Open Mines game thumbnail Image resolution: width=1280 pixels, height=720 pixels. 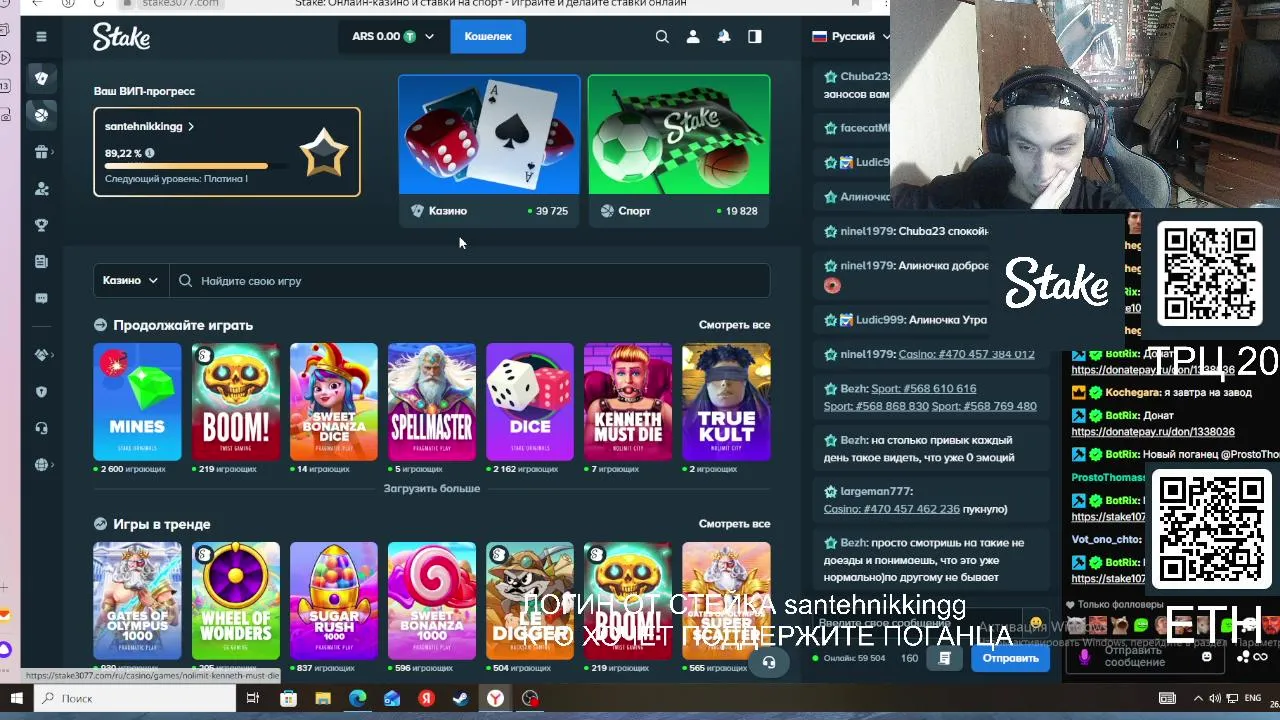point(137,402)
